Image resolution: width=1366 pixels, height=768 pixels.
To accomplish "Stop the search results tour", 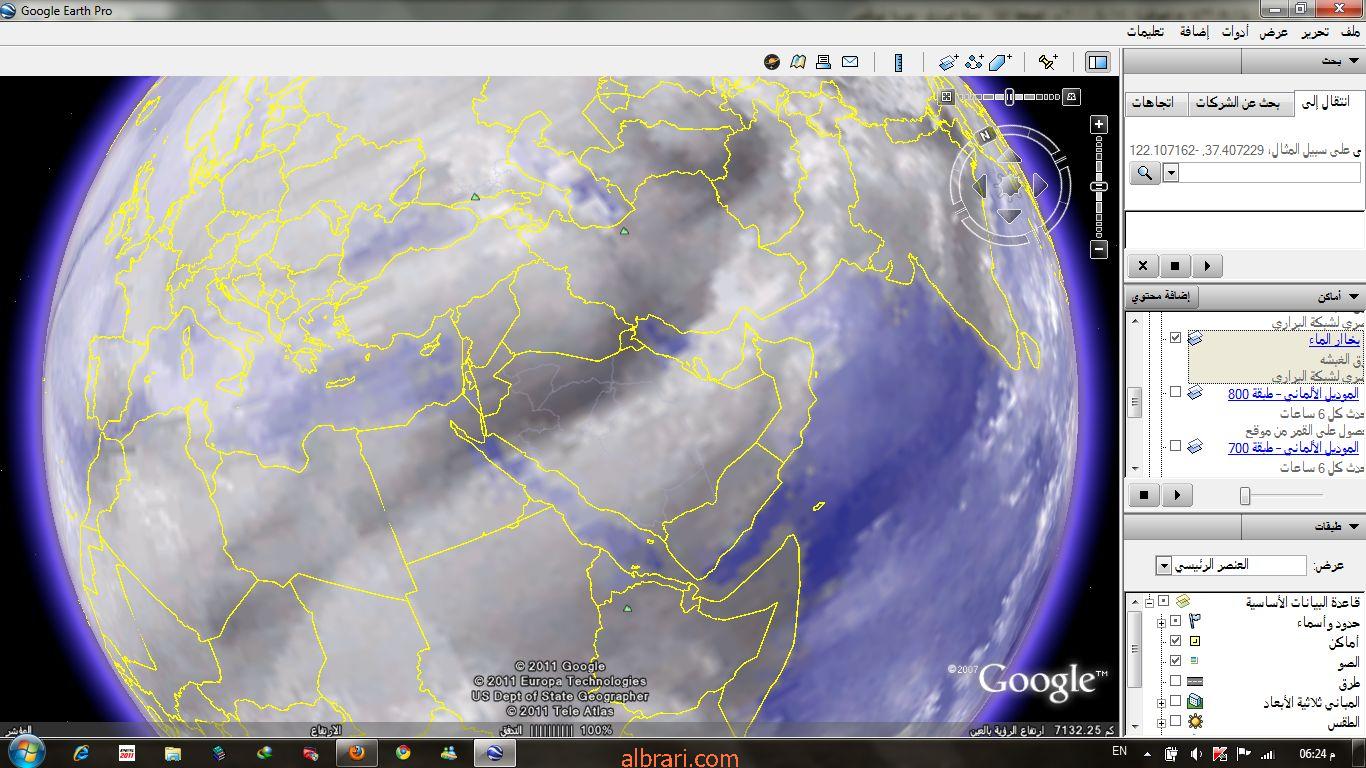I will (x=1175, y=266).
